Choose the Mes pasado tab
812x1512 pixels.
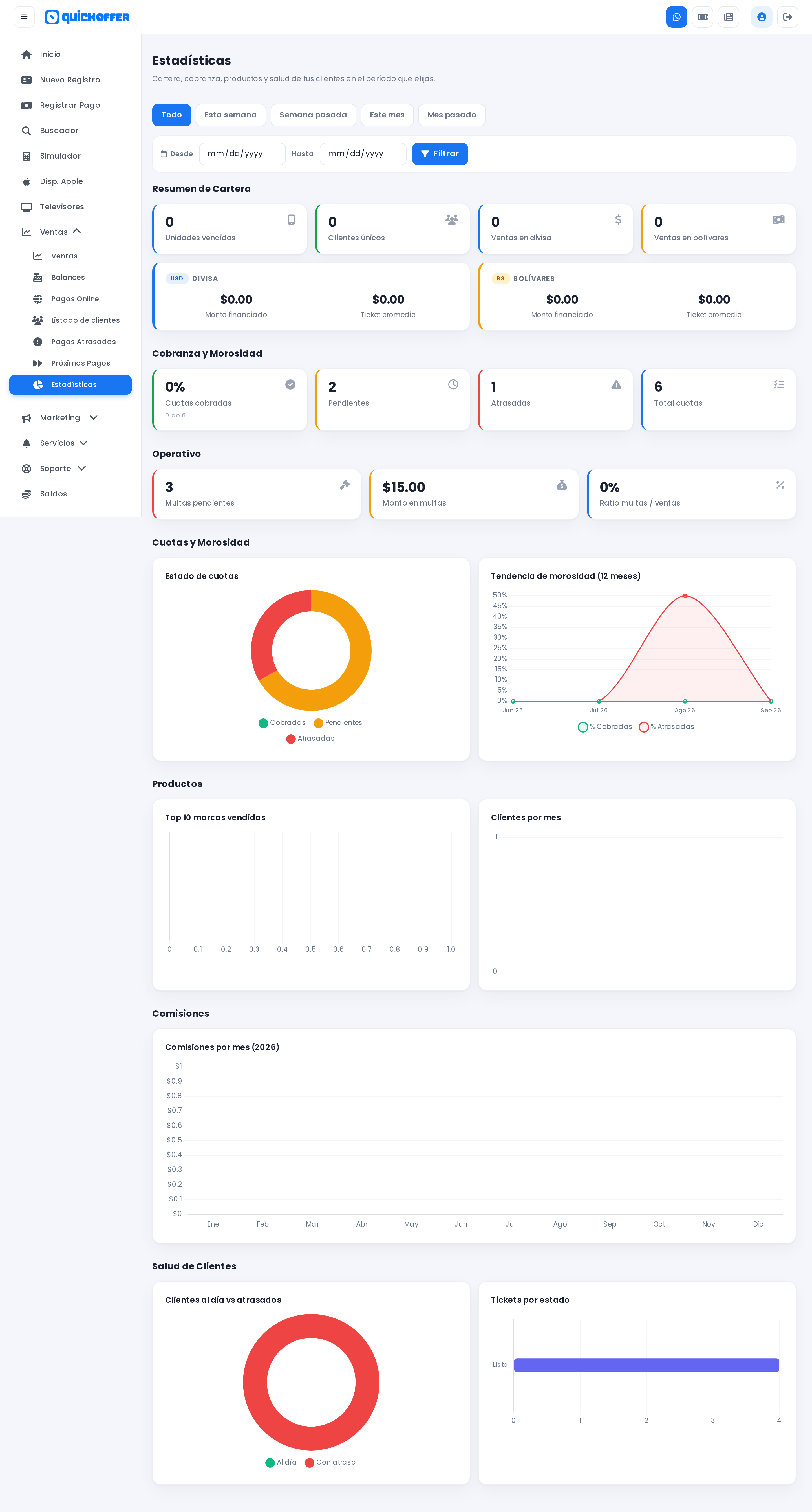point(452,115)
